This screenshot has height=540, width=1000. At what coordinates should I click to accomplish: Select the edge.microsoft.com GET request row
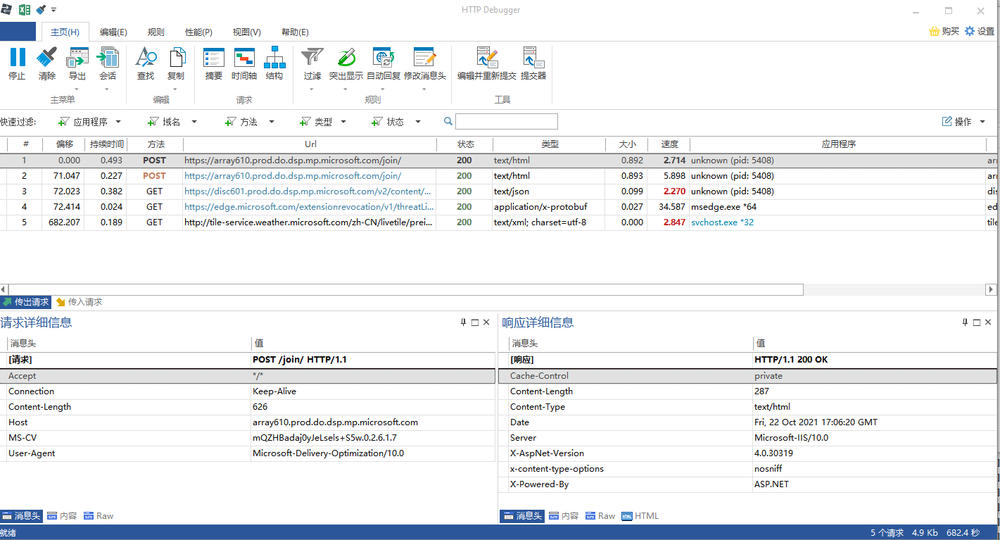click(310, 207)
